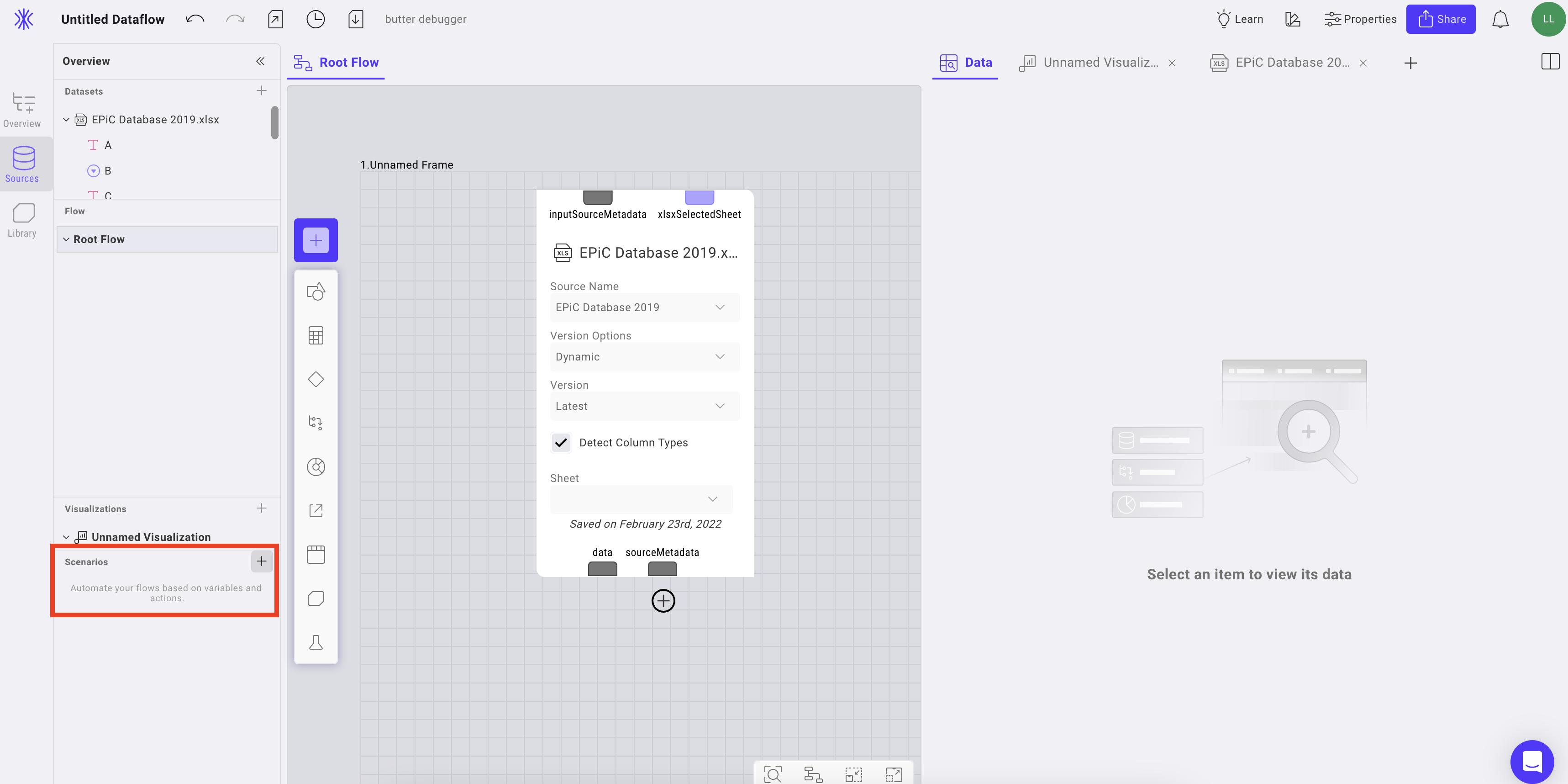Add a new tab with plus
The height and width of the screenshot is (784, 1568).
click(x=1410, y=64)
